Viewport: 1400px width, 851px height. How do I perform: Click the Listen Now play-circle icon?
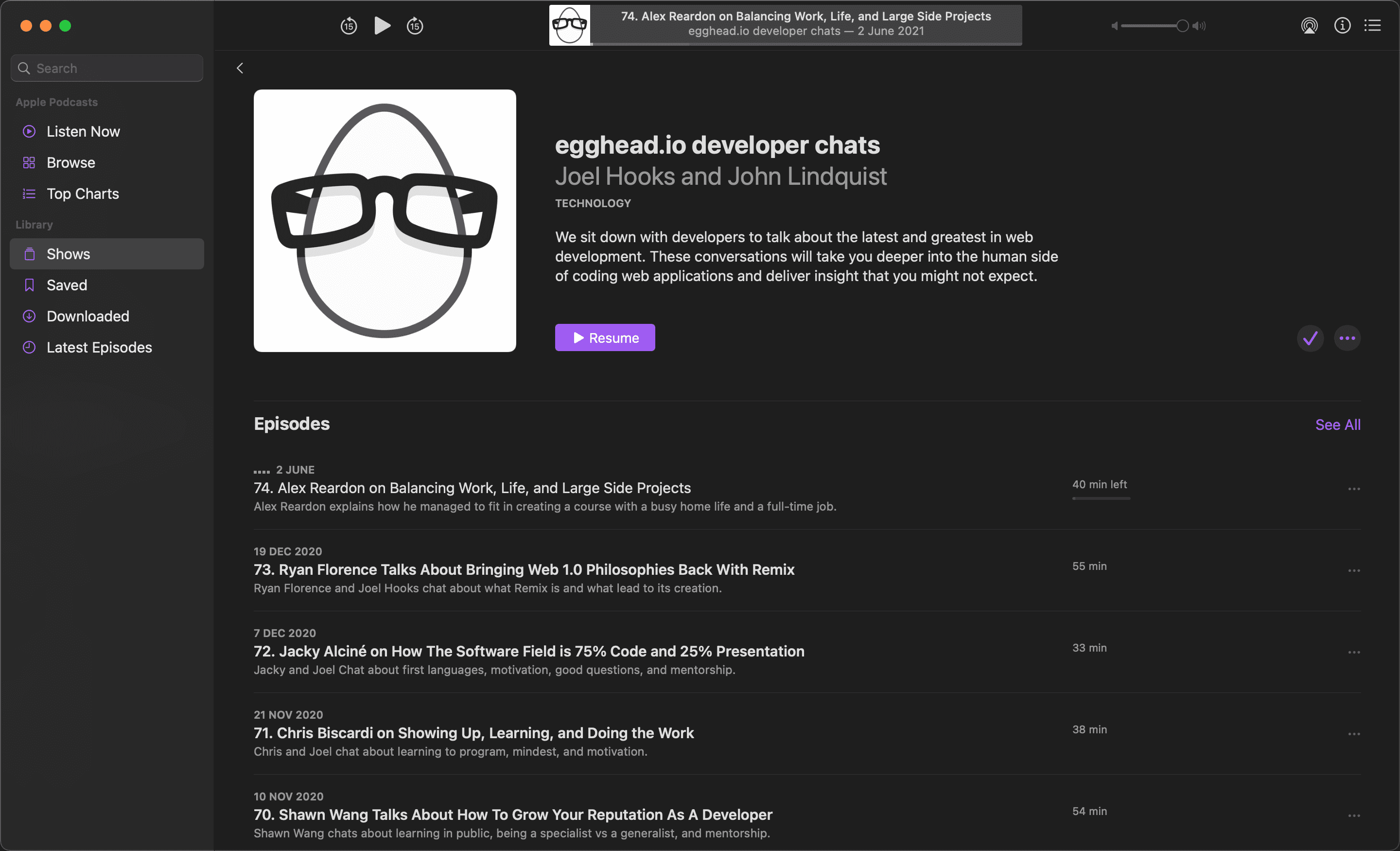tap(29, 131)
